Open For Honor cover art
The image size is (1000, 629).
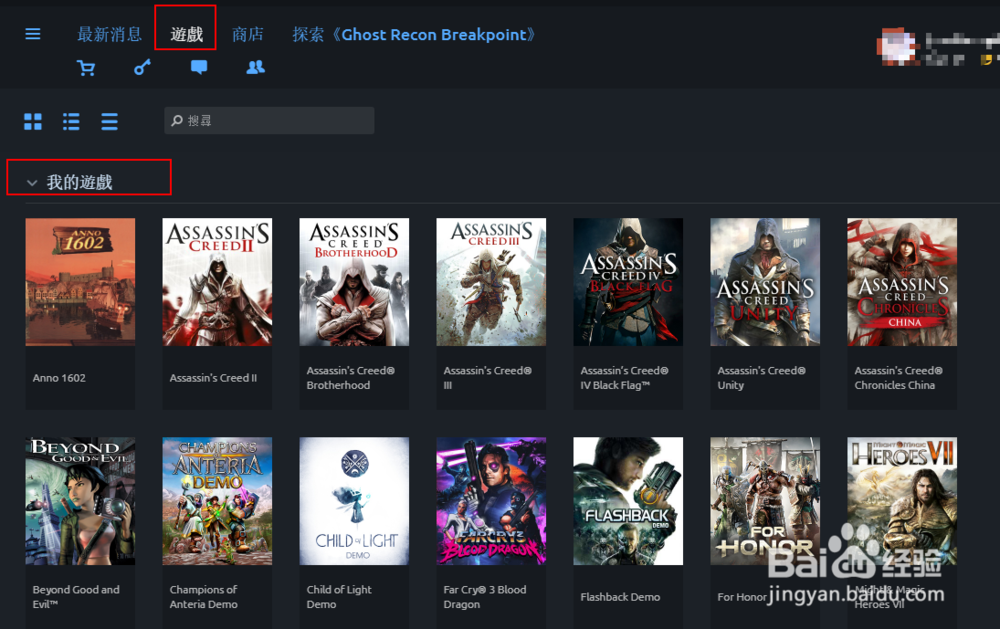[x=765, y=501]
